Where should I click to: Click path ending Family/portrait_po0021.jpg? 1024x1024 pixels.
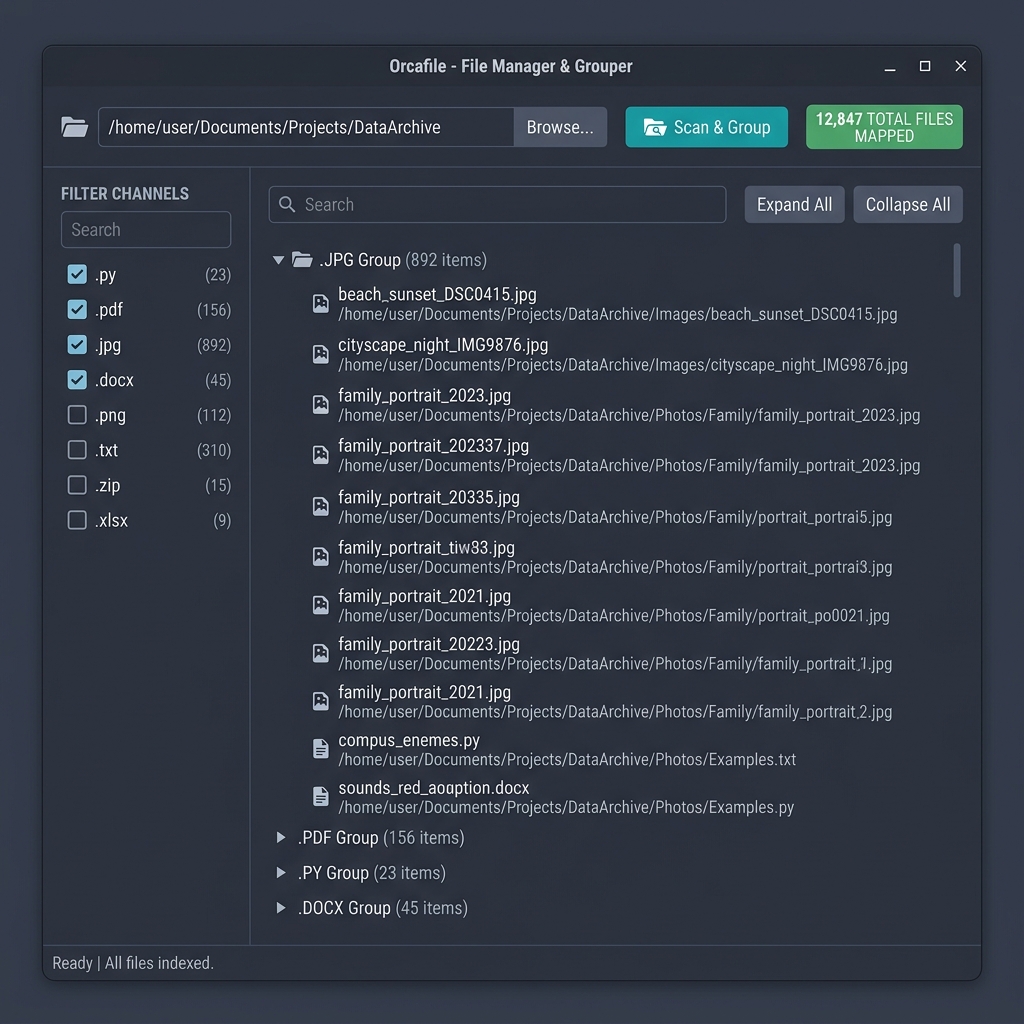[614, 615]
